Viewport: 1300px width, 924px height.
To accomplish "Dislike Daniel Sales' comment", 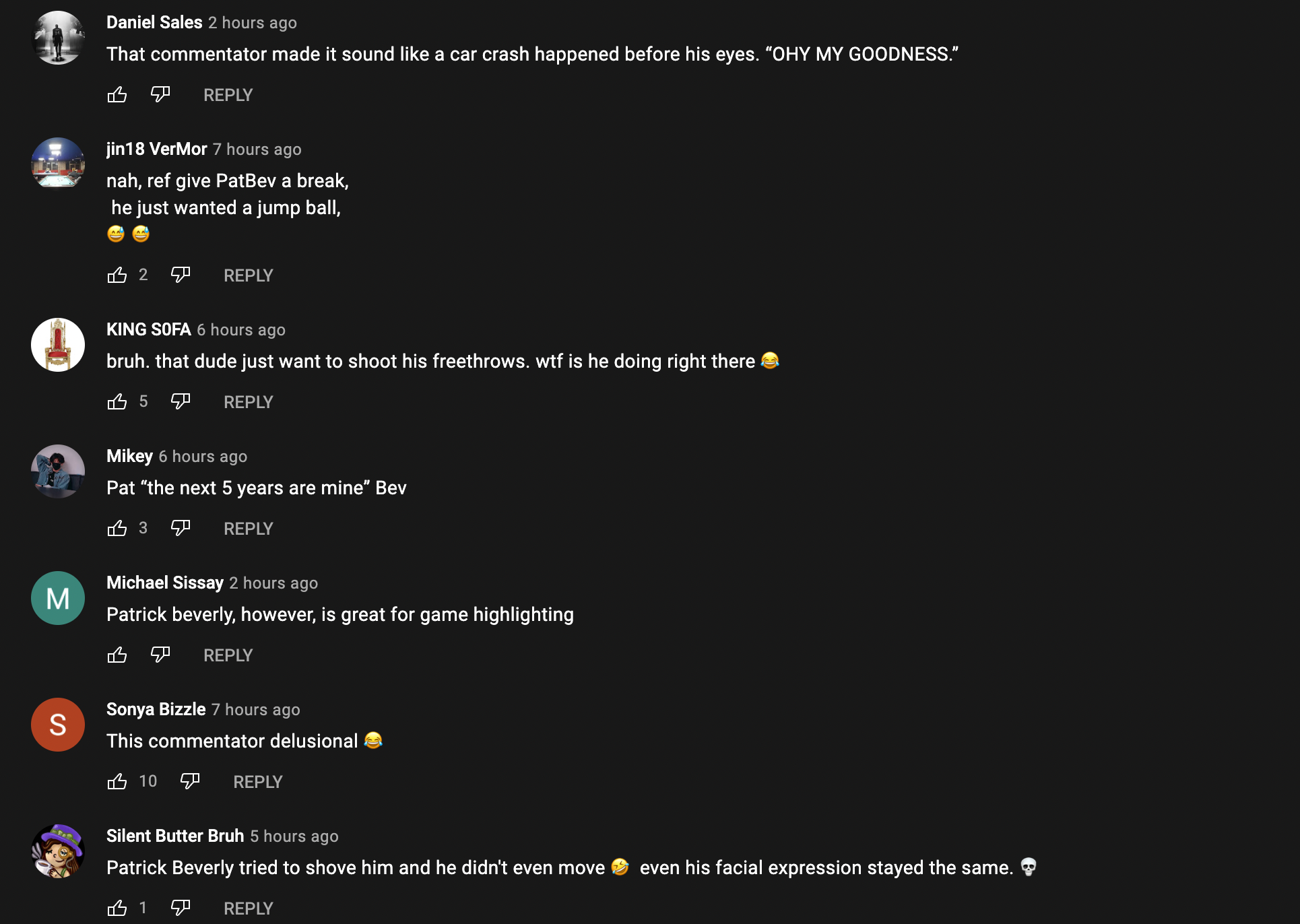I will tap(160, 94).
